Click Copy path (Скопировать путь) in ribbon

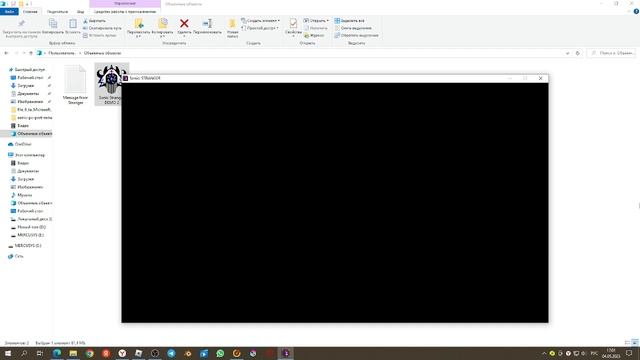point(102,28)
